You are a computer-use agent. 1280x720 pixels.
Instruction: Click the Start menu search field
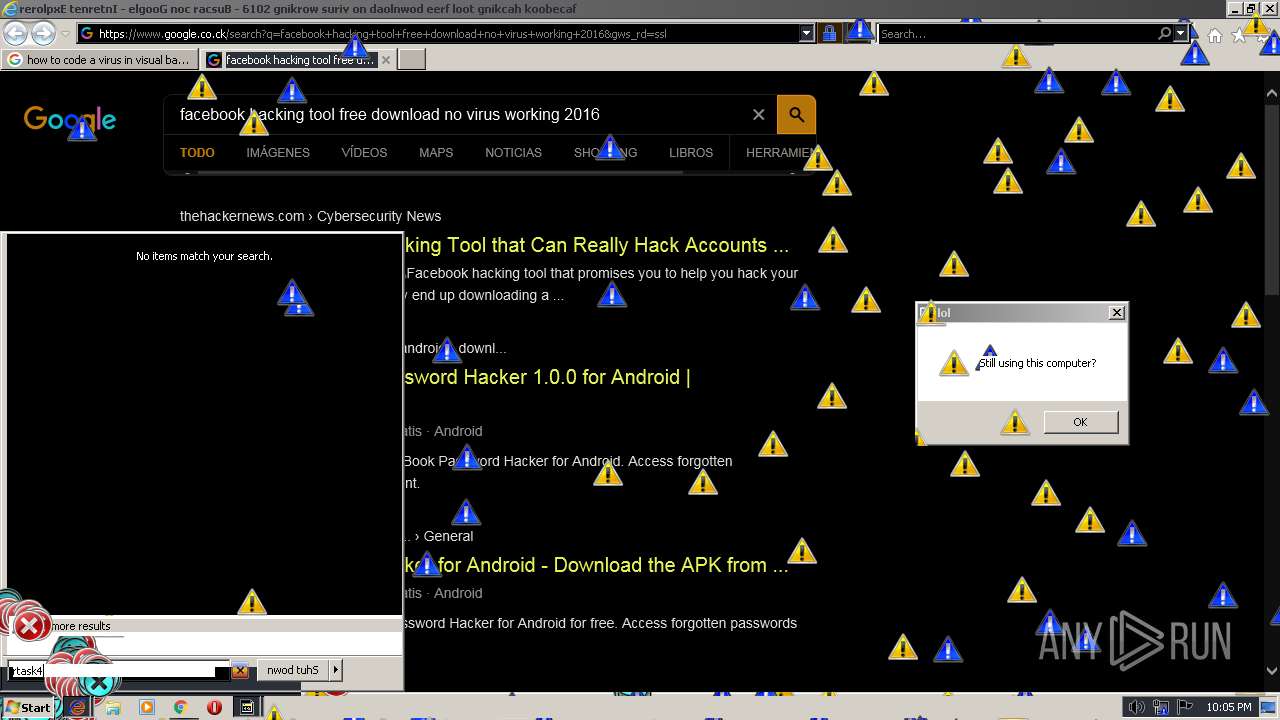[x=118, y=671]
